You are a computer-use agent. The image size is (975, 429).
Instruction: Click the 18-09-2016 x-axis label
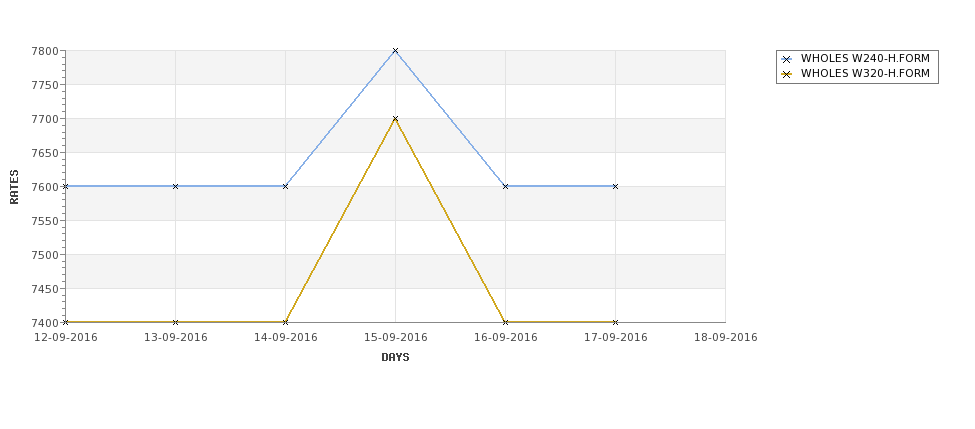point(726,338)
